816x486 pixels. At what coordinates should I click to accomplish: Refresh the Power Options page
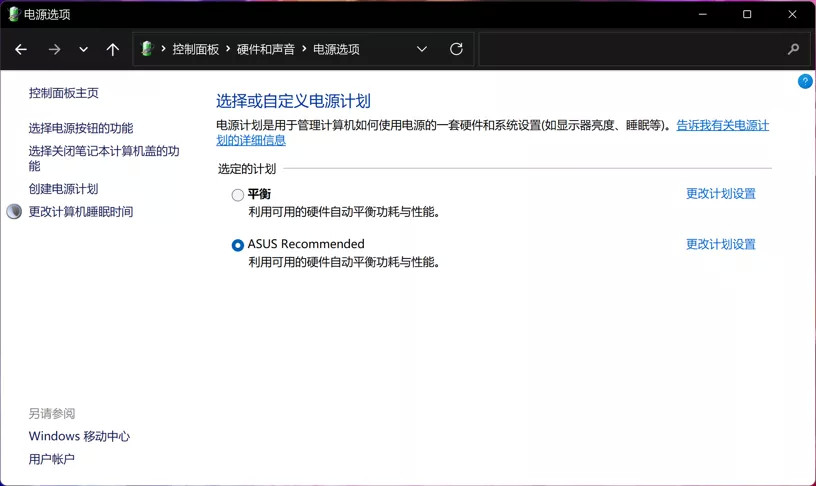click(x=456, y=49)
